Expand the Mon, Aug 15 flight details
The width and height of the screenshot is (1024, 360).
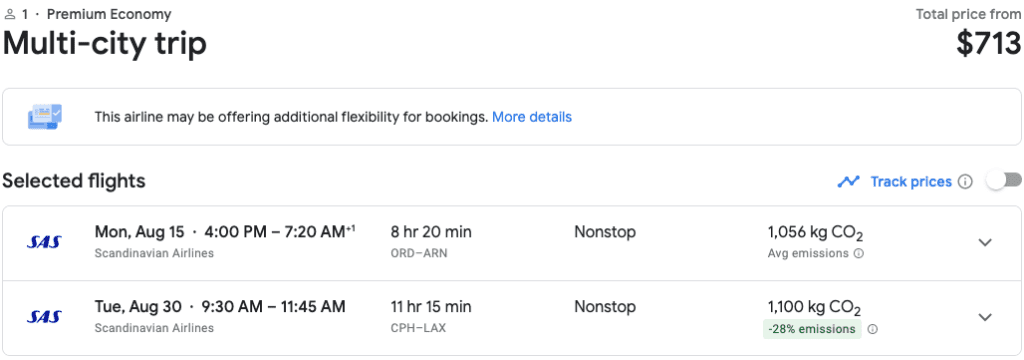[985, 242]
